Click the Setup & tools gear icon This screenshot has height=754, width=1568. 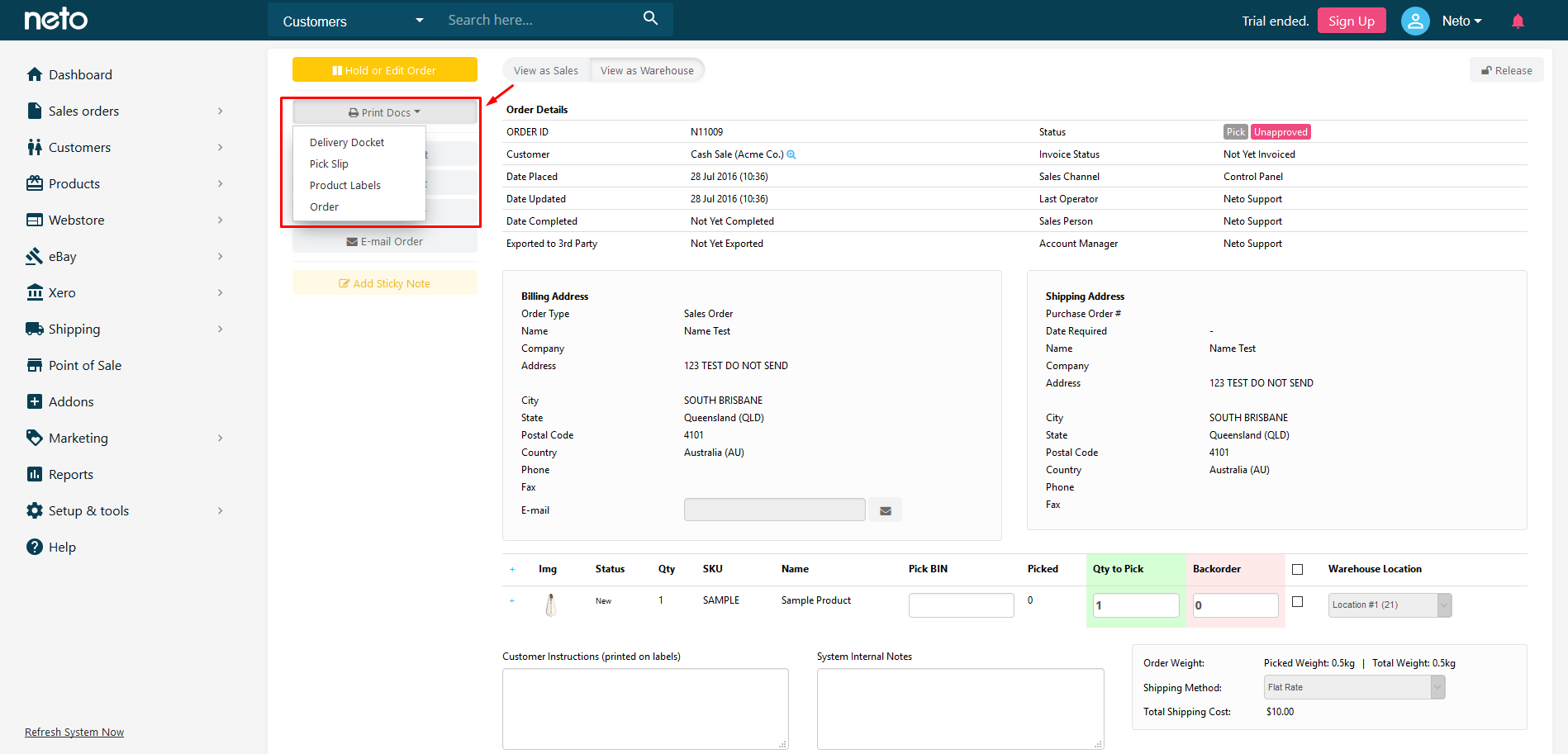(35, 510)
